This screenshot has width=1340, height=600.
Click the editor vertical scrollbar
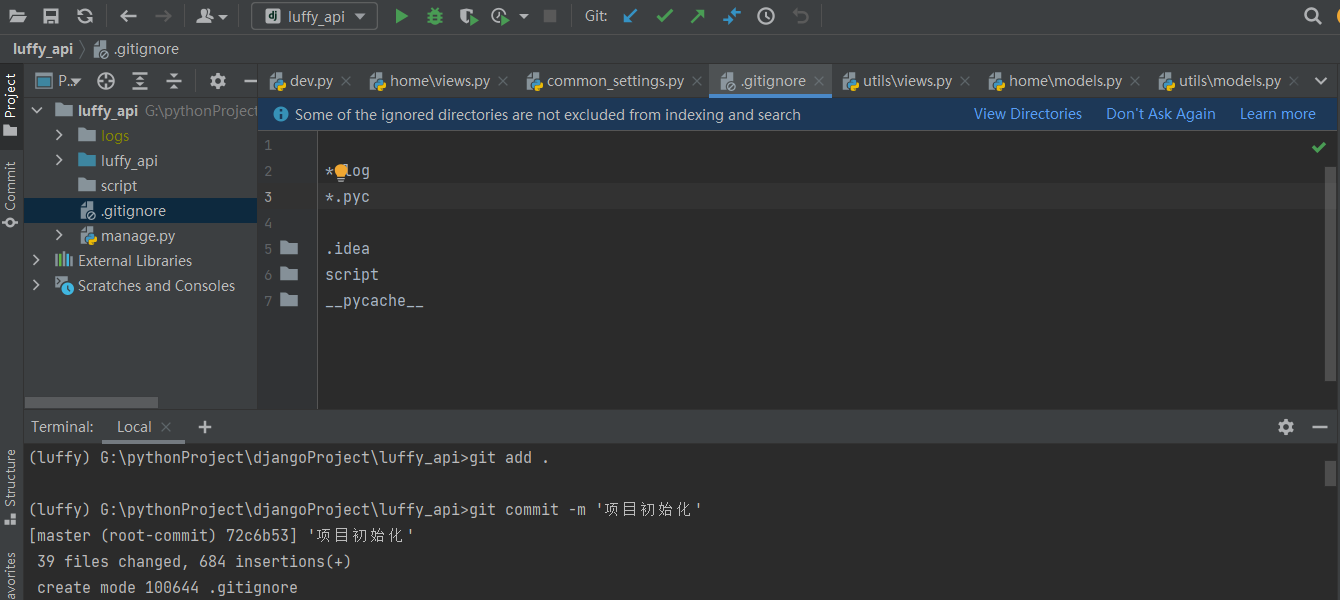point(1330,272)
